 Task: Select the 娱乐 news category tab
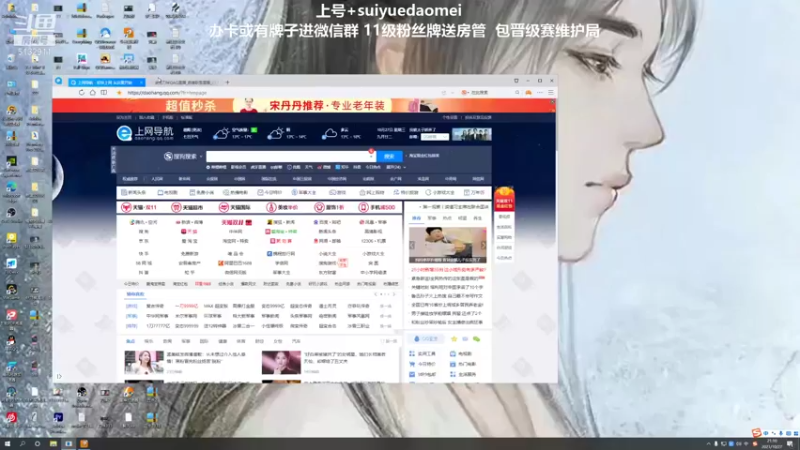pyautogui.click(x=148, y=341)
